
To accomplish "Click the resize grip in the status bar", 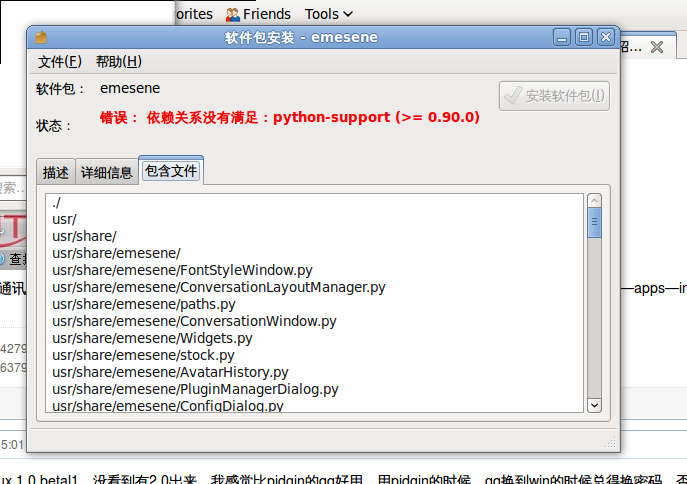I will click(610, 443).
